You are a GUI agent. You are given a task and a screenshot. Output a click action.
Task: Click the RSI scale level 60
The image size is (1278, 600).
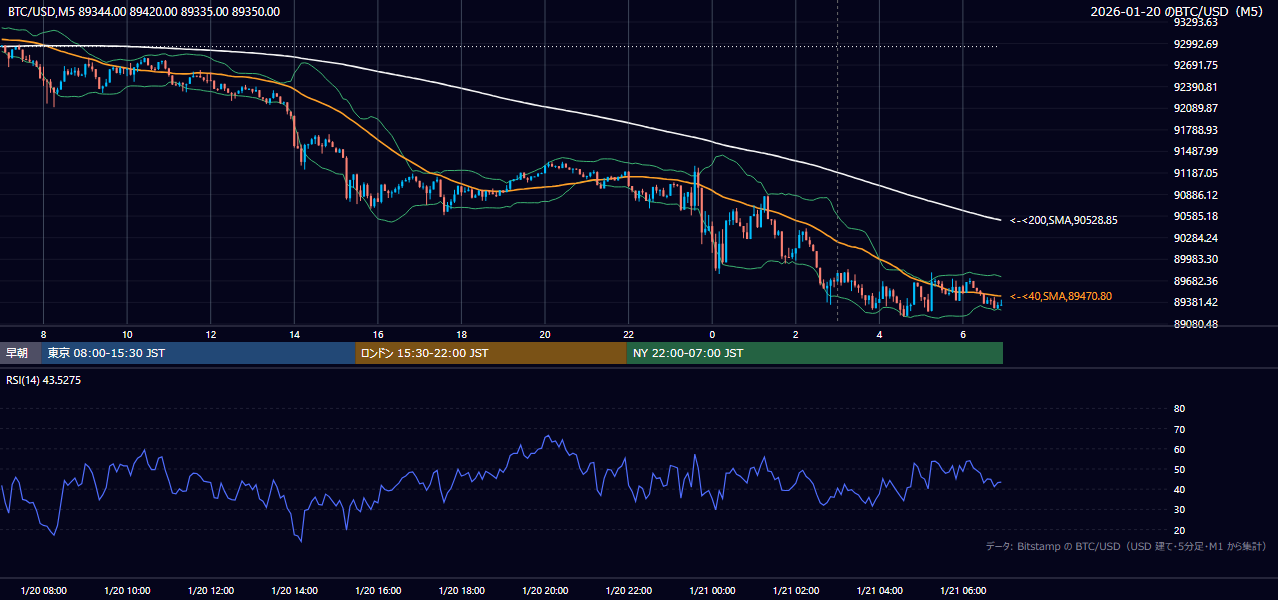click(x=1180, y=449)
